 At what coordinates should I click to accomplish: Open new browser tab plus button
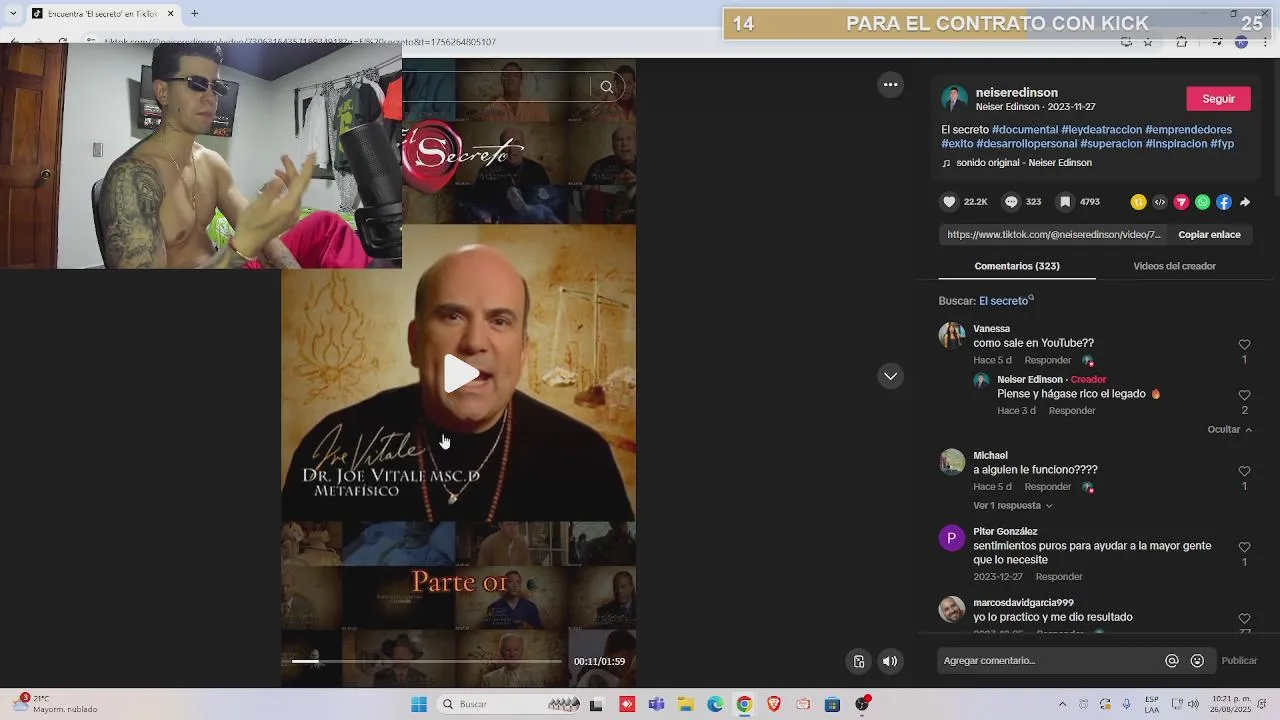(194, 14)
